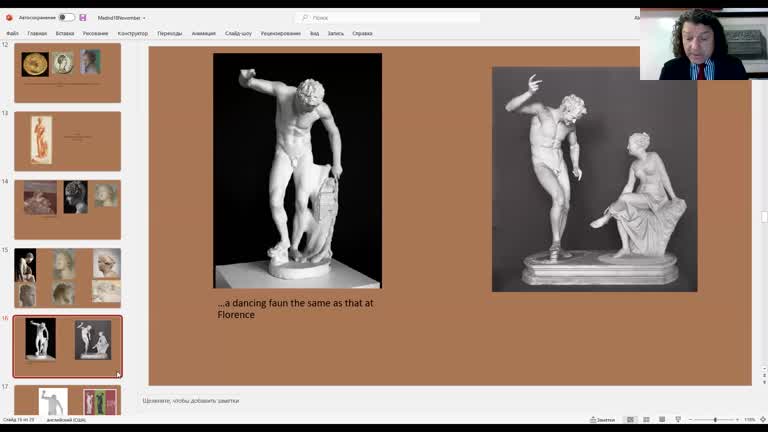The image size is (768, 432).
Task: Switch to Slide Sorter view icon
Action: pyautogui.click(x=646, y=420)
